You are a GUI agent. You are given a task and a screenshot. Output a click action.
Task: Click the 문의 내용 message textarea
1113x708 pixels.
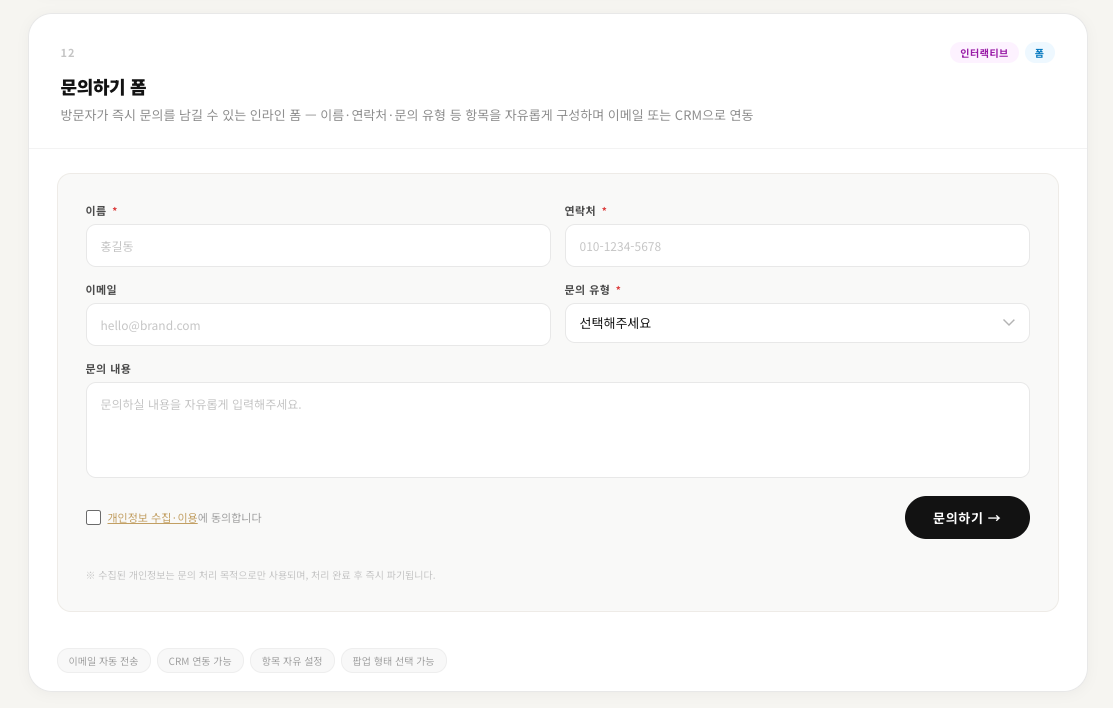[x=557, y=430]
